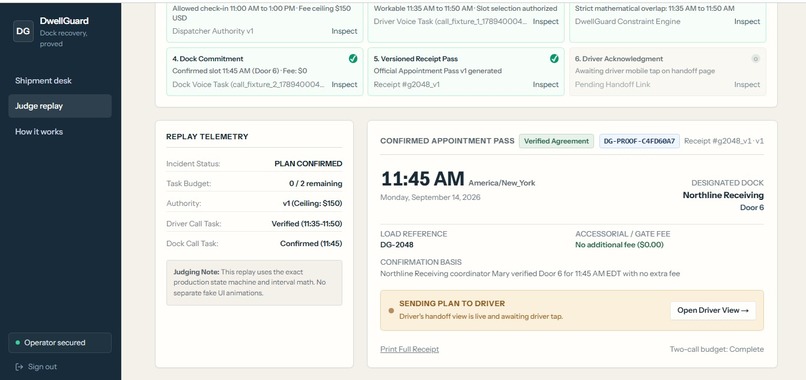Viewport: 806px width, 380px height.
Task: Click the 11:45 AM appointment time
Action: [x=423, y=178]
